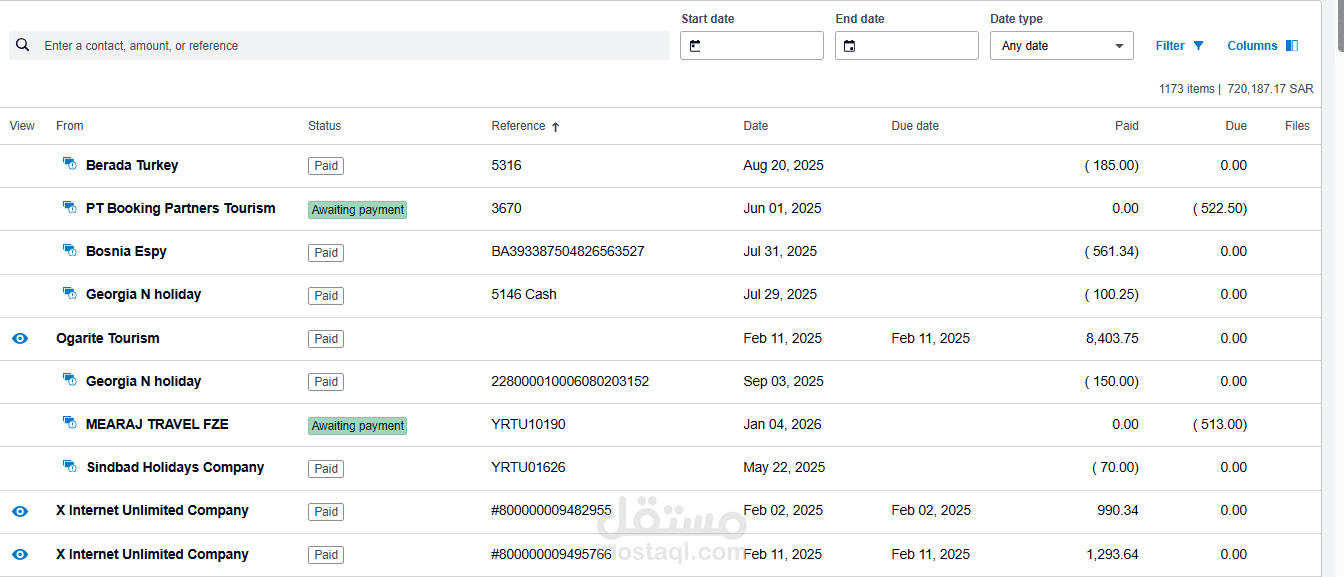Image resolution: width=1344 pixels, height=577 pixels.
Task: Open the Sindbad Holidays Company transaction
Action: pyautogui.click(x=175, y=467)
